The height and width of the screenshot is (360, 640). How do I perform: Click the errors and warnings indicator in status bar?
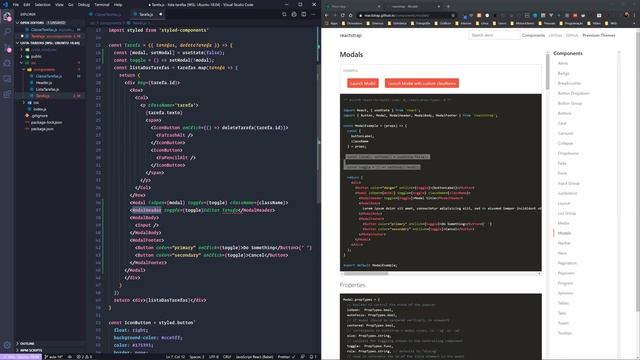click(x=84, y=357)
